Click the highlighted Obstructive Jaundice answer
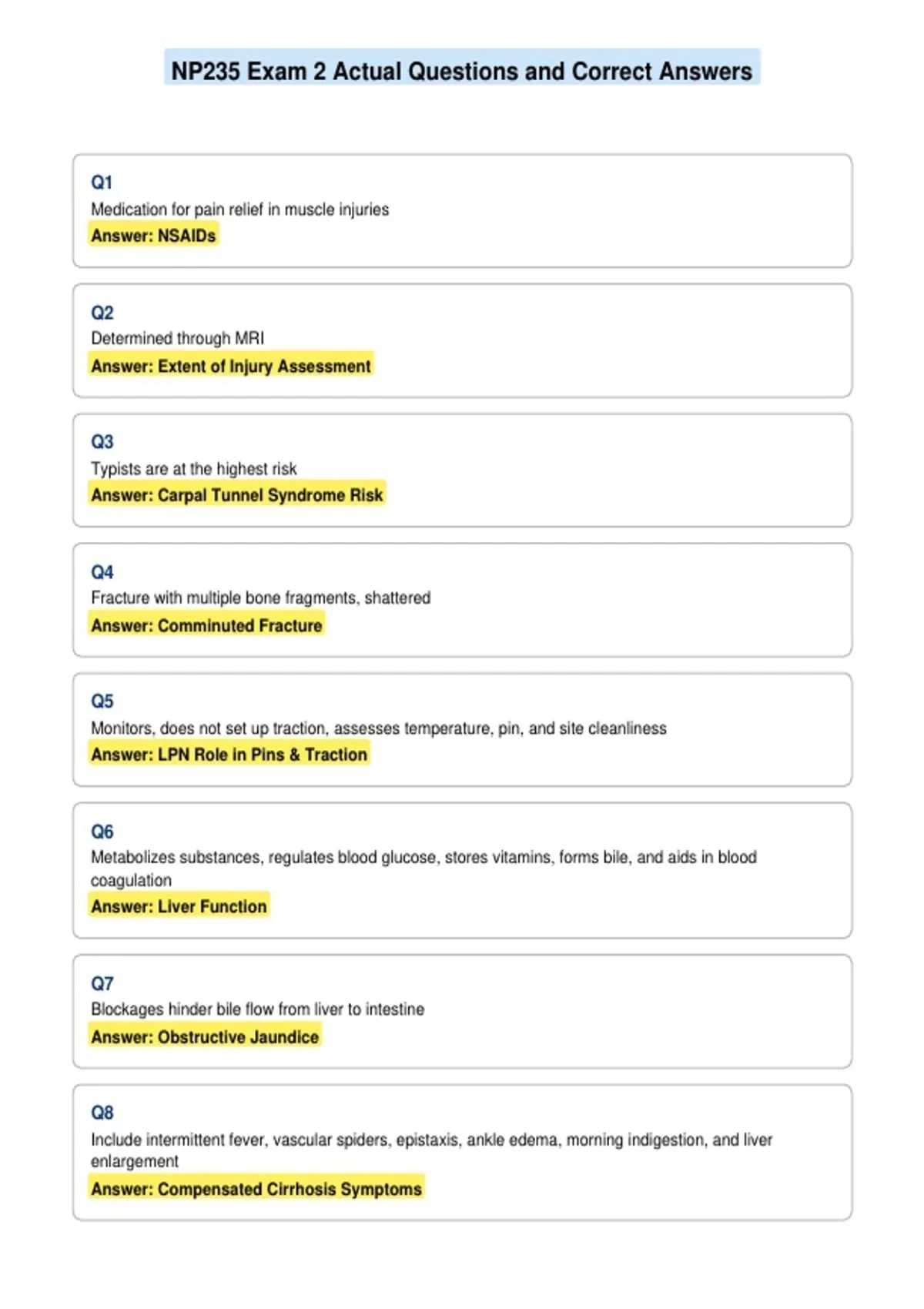Screen dimensions: 924x1309 coord(205,1037)
